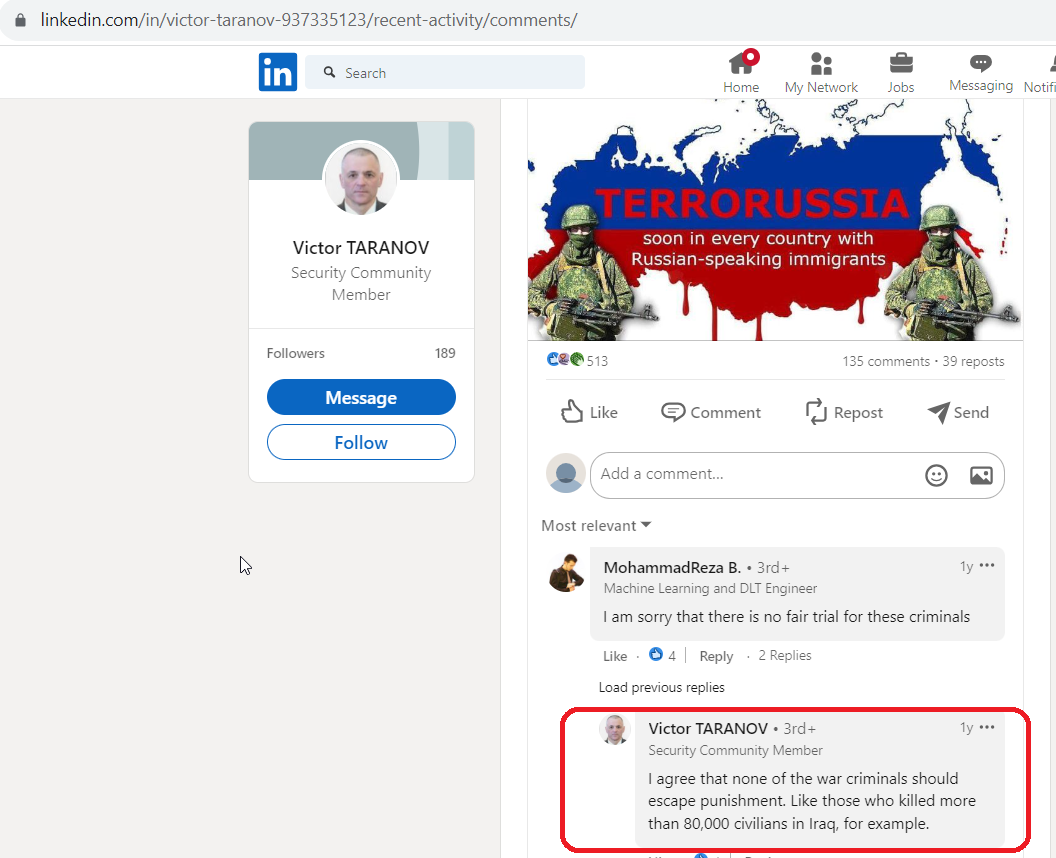
Task: Open the 135 comments link
Action: 886,361
